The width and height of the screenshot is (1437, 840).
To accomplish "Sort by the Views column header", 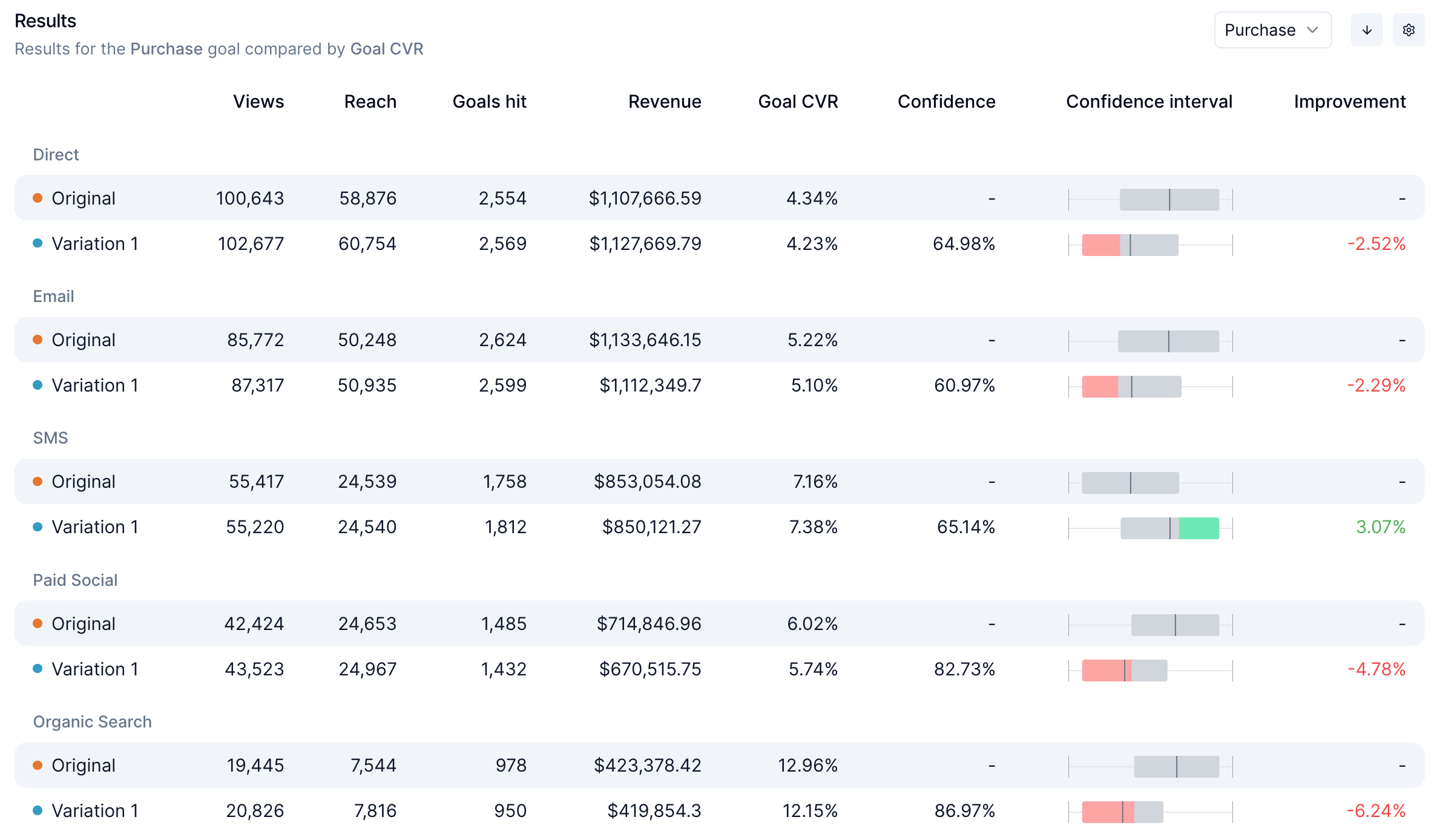I will [258, 102].
